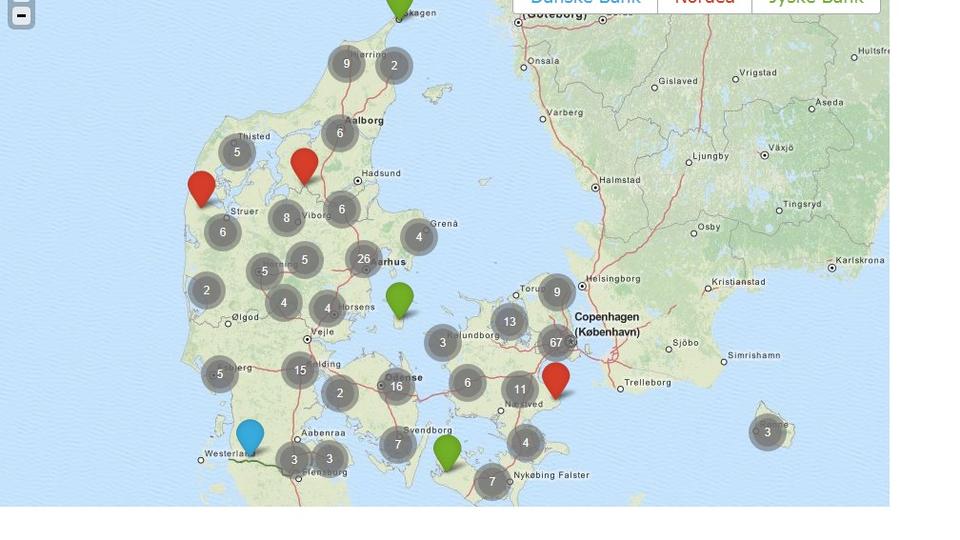Click the red pin north of Viborg
Screen dimensions: 960x540
(x=304, y=165)
